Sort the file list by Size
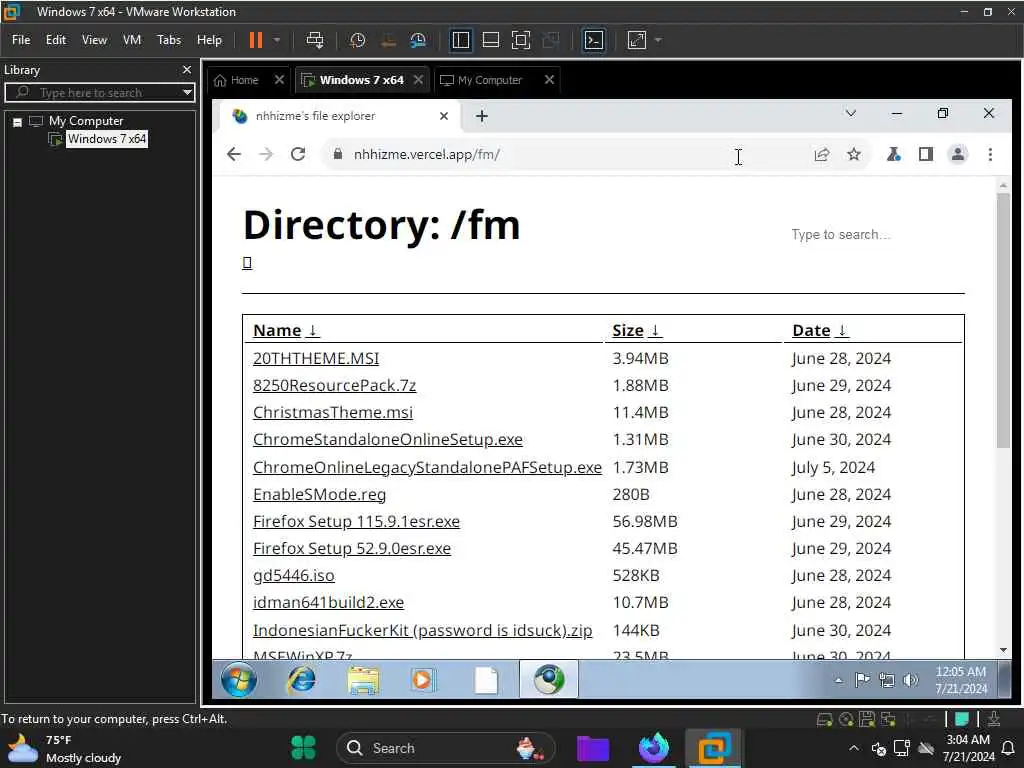This screenshot has height=768, width=1024. click(x=637, y=330)
